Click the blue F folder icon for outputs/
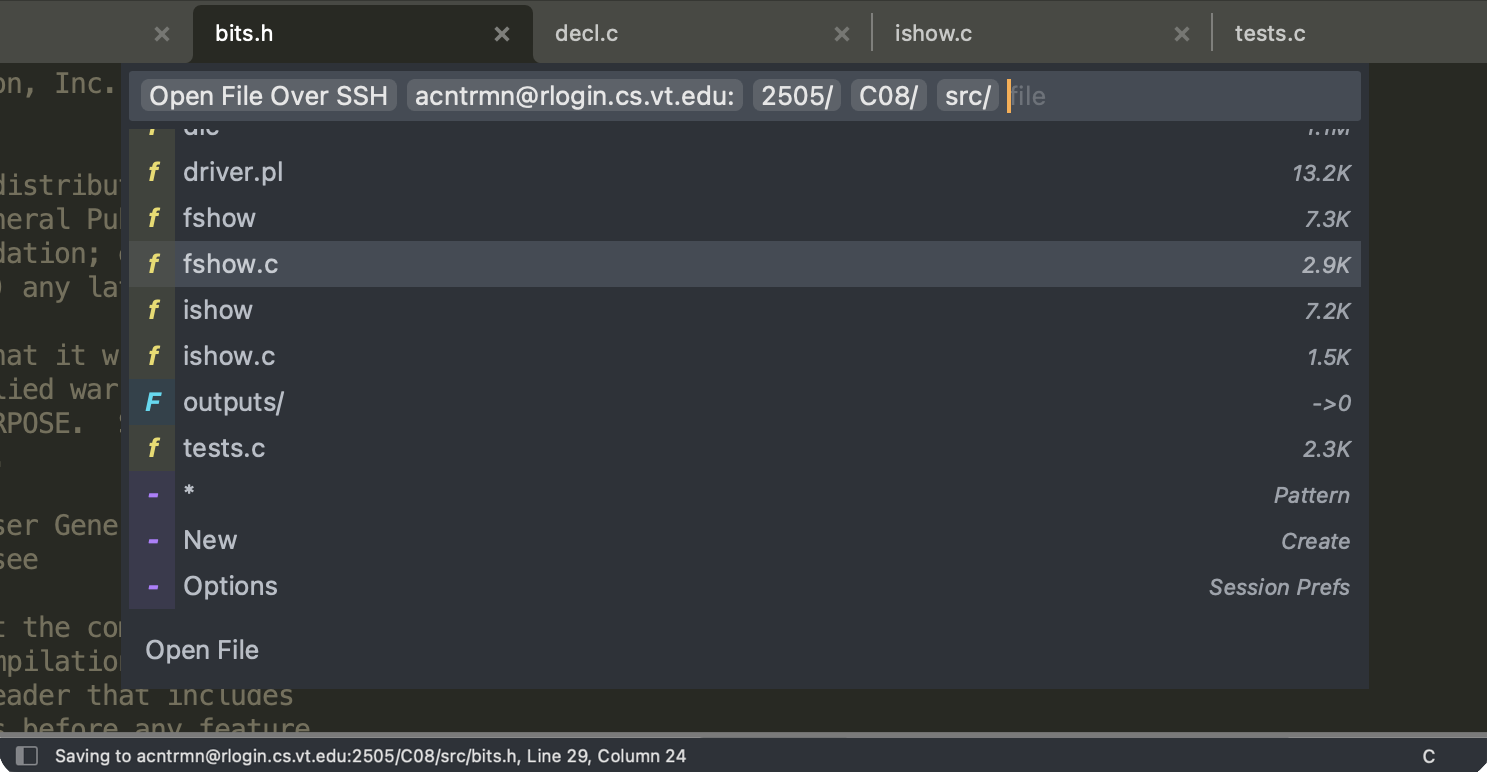1487x772 pixels. tap(152, 401)
